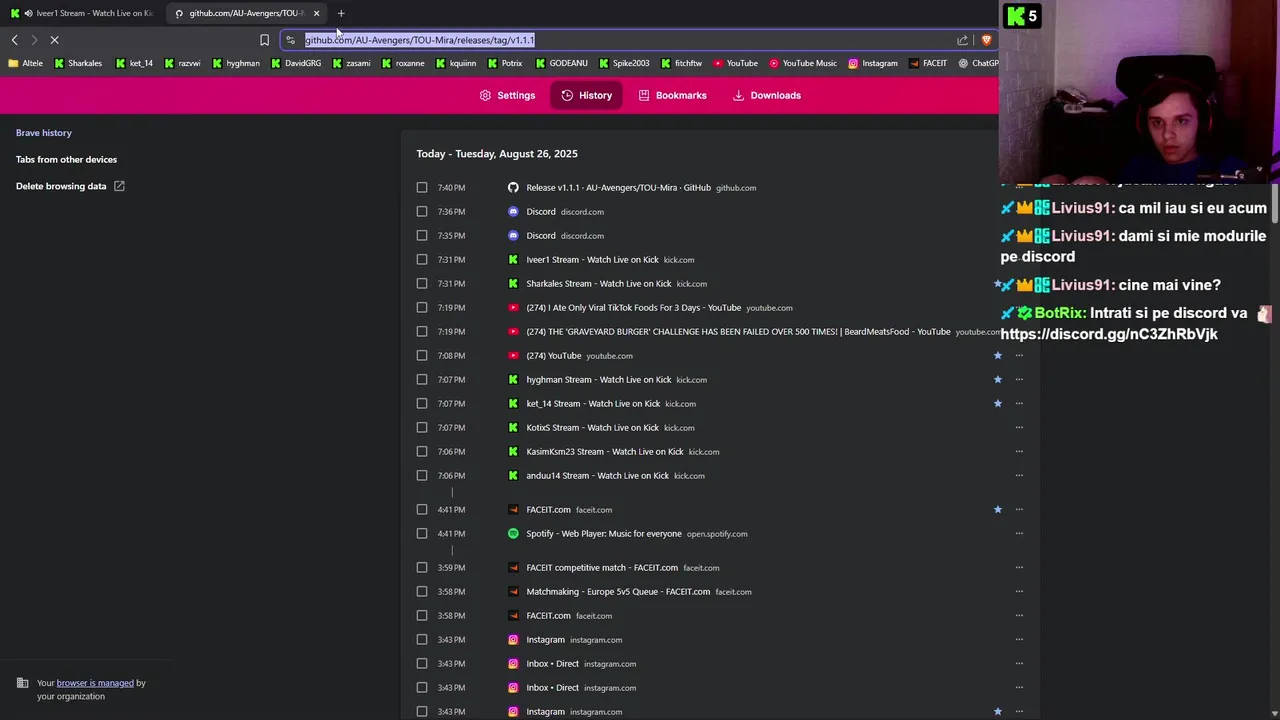Screen dimensions: 1280x720
Task: Check the KasimKsm23 Stream entry
Action: pyautogui.click(x=422, y=452)
